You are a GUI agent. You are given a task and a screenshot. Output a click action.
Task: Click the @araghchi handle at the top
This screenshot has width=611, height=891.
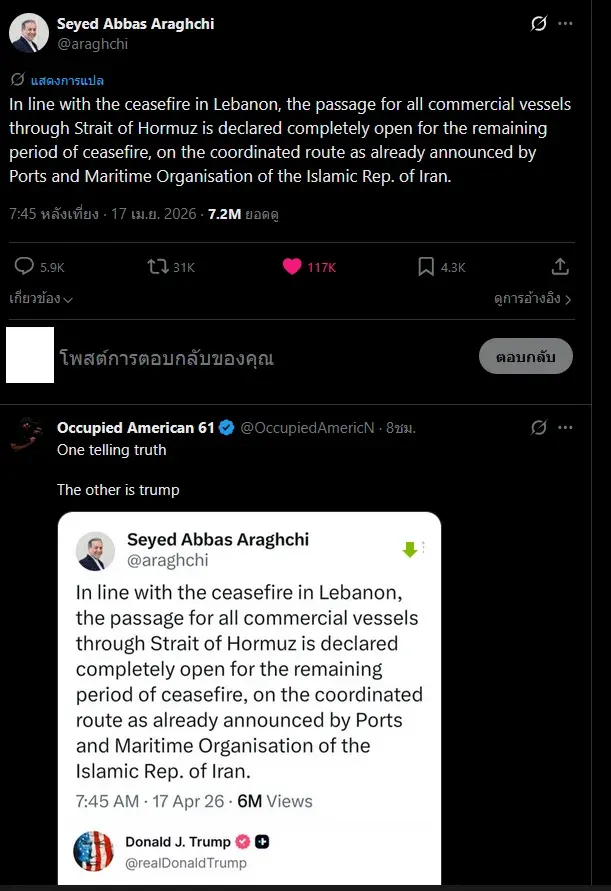[91, 43]
